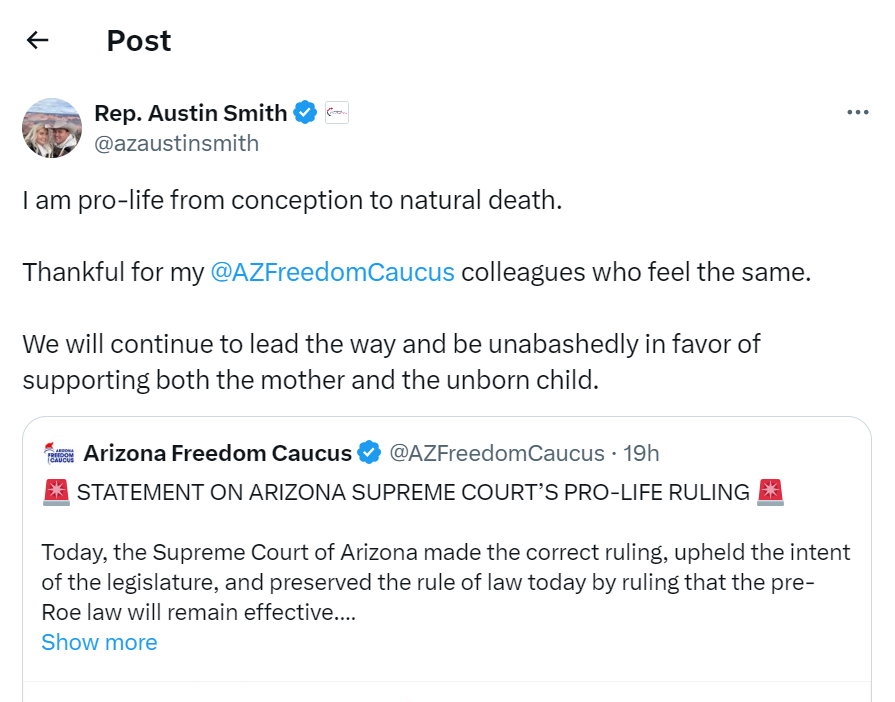
Task: Click the grey @AZFreedomCaucus handle in quoted post
Action: [x=496, y=453]
